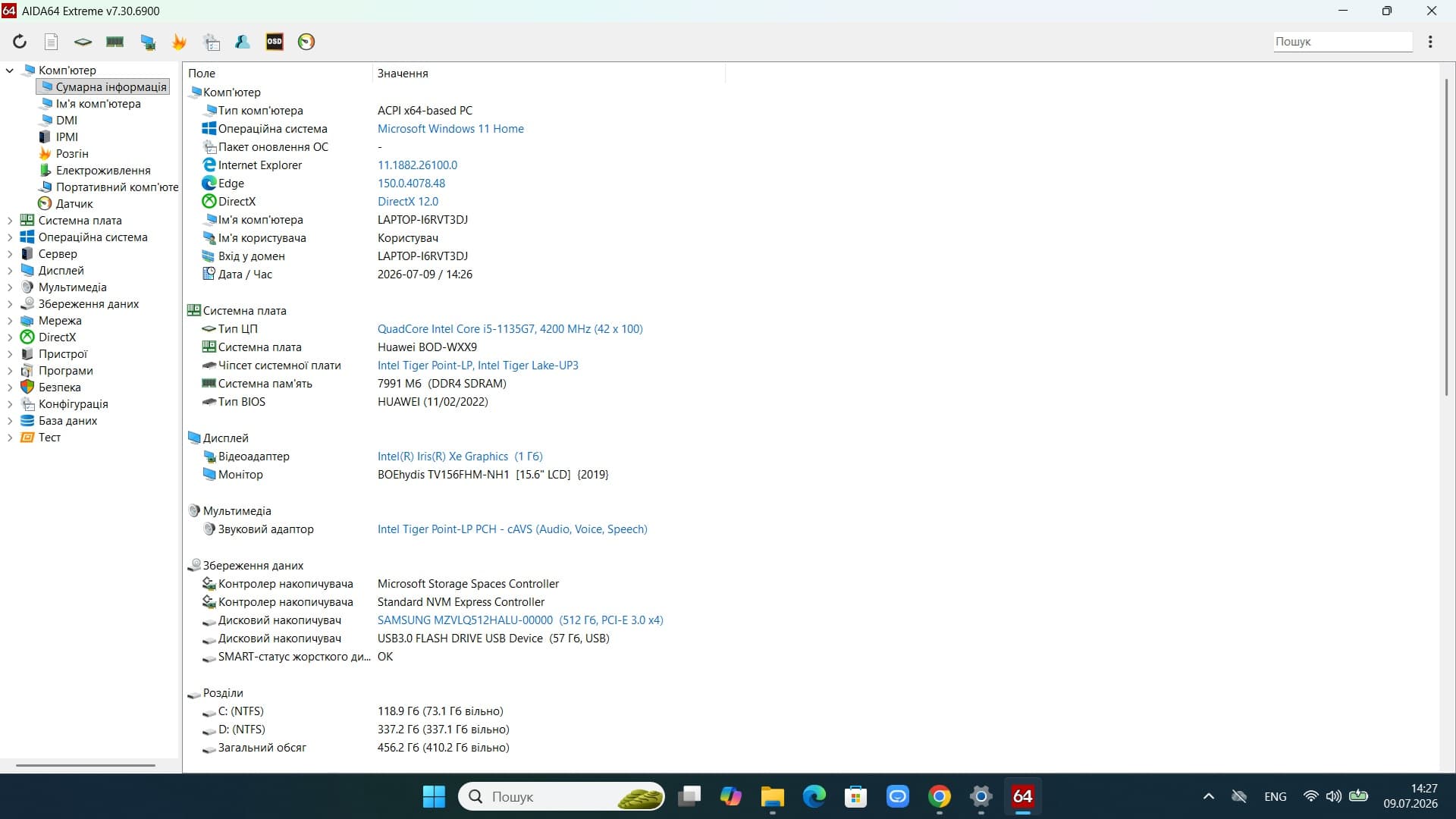Expand the Операційна система tree node
The image size is (1456, 819).
click(10, 237)
